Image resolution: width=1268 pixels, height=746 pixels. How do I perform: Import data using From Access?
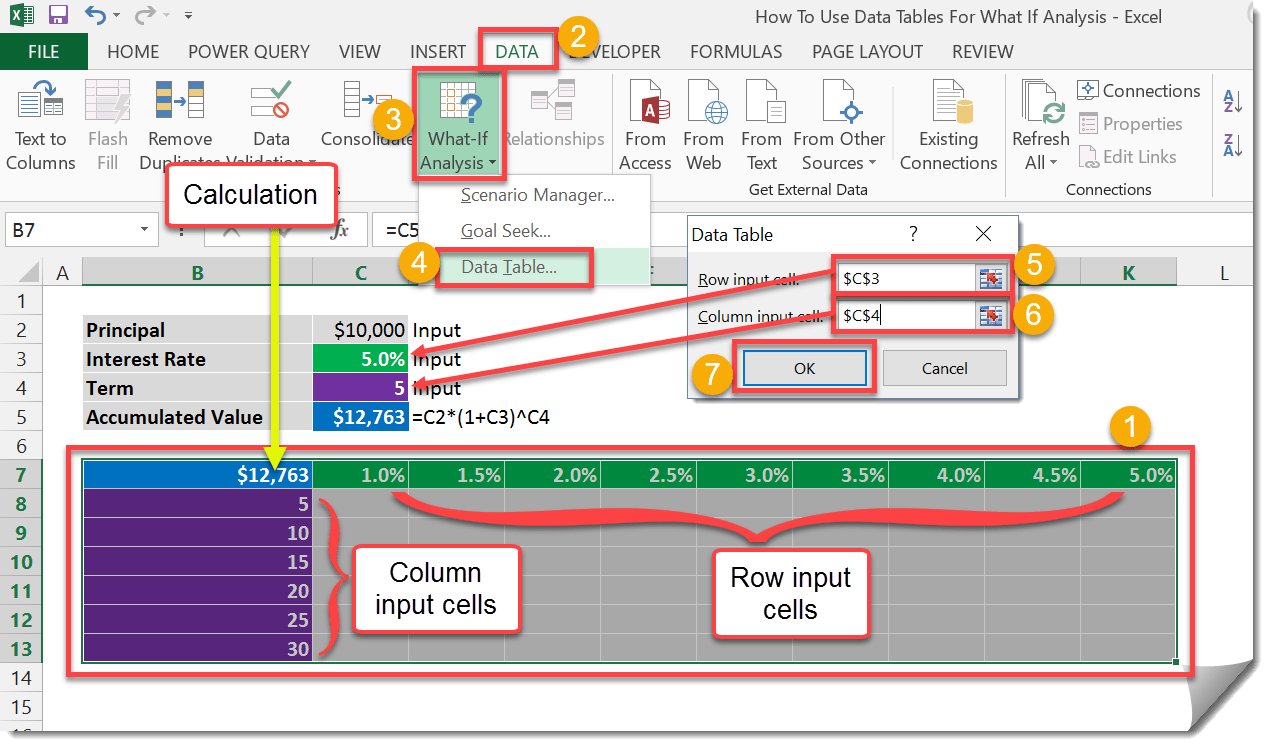645,122
